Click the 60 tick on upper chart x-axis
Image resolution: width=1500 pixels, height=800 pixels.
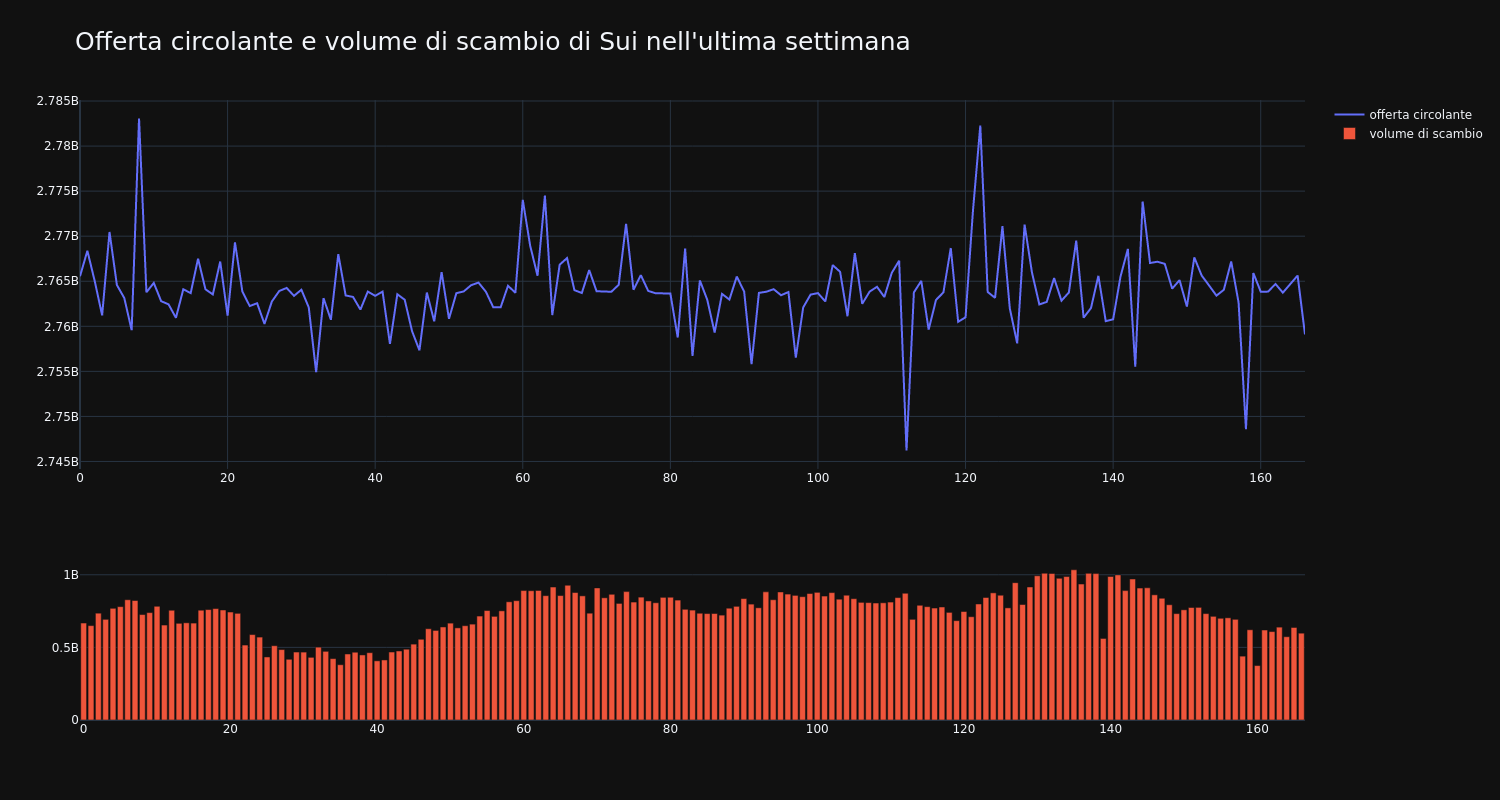pos(522,478)
